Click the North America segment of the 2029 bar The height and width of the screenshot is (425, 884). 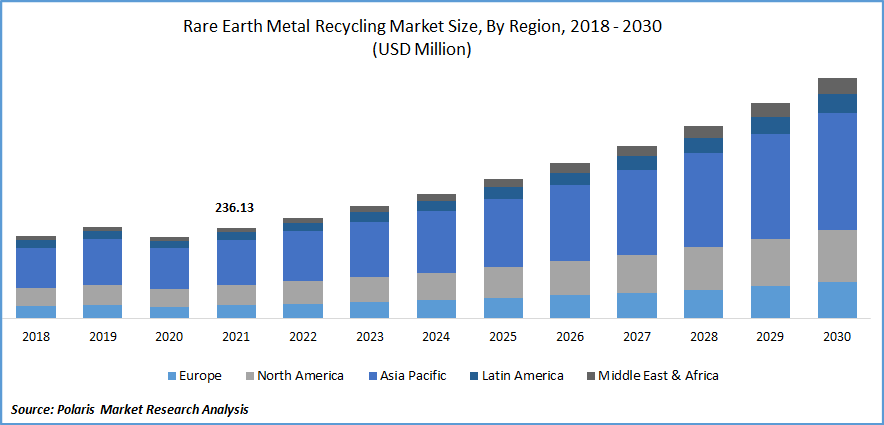[770, 262]
